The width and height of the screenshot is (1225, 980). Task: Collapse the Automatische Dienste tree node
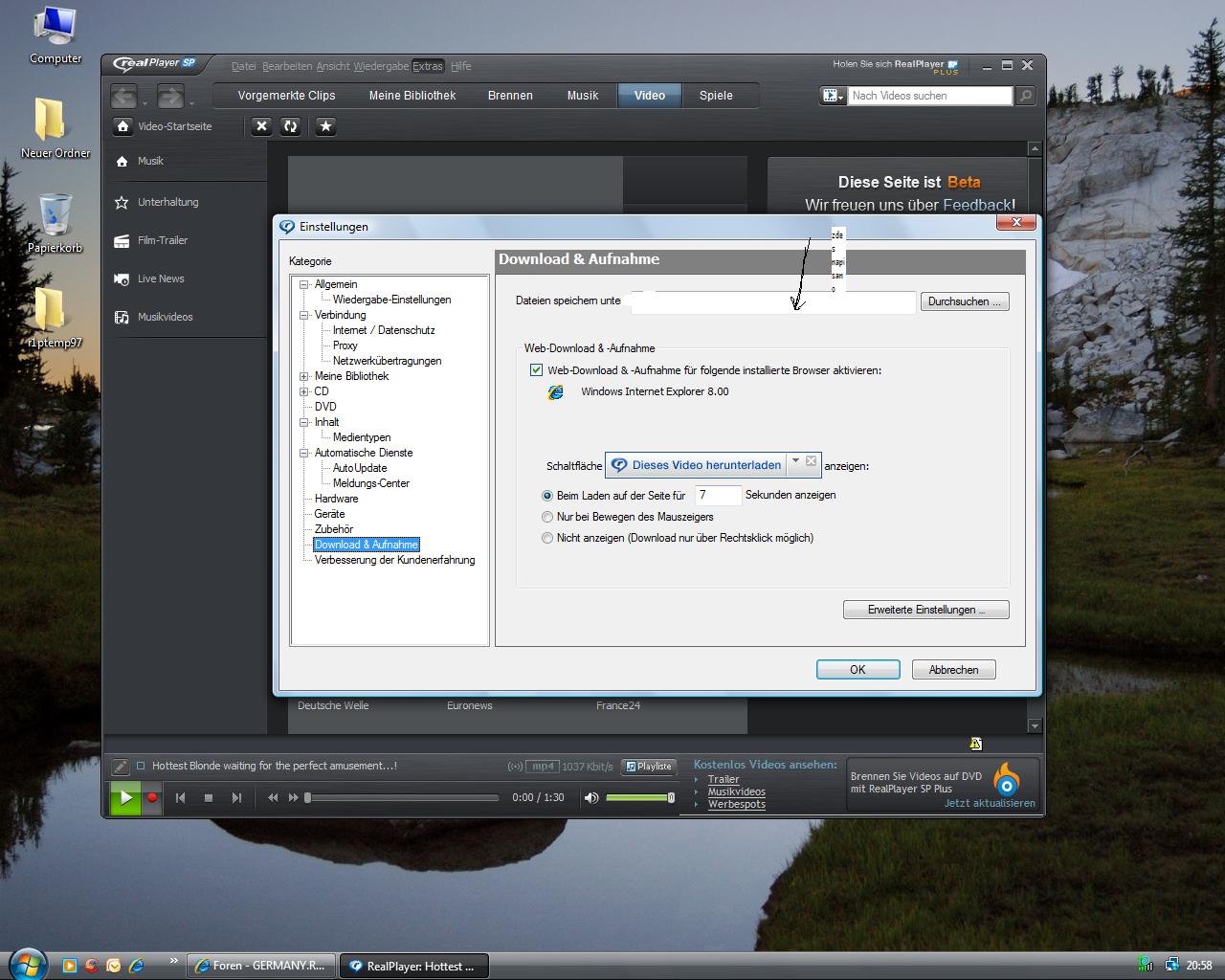[x=304, y=453]
